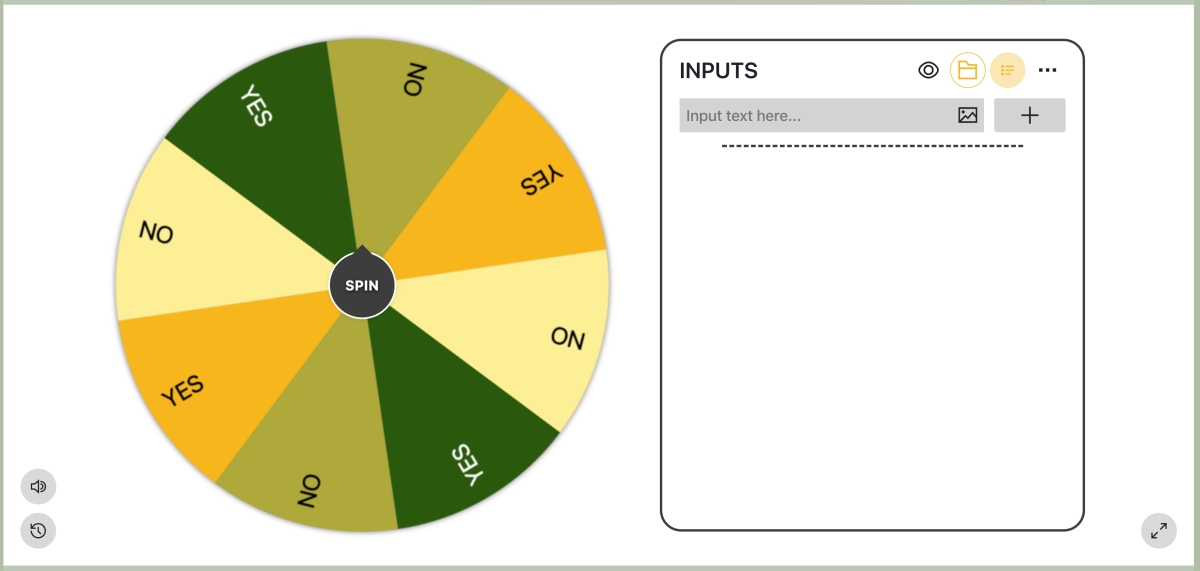1200x571 pixels.
Task: Toggle inputs visibility with the eye icon
Action: [928, 70]
